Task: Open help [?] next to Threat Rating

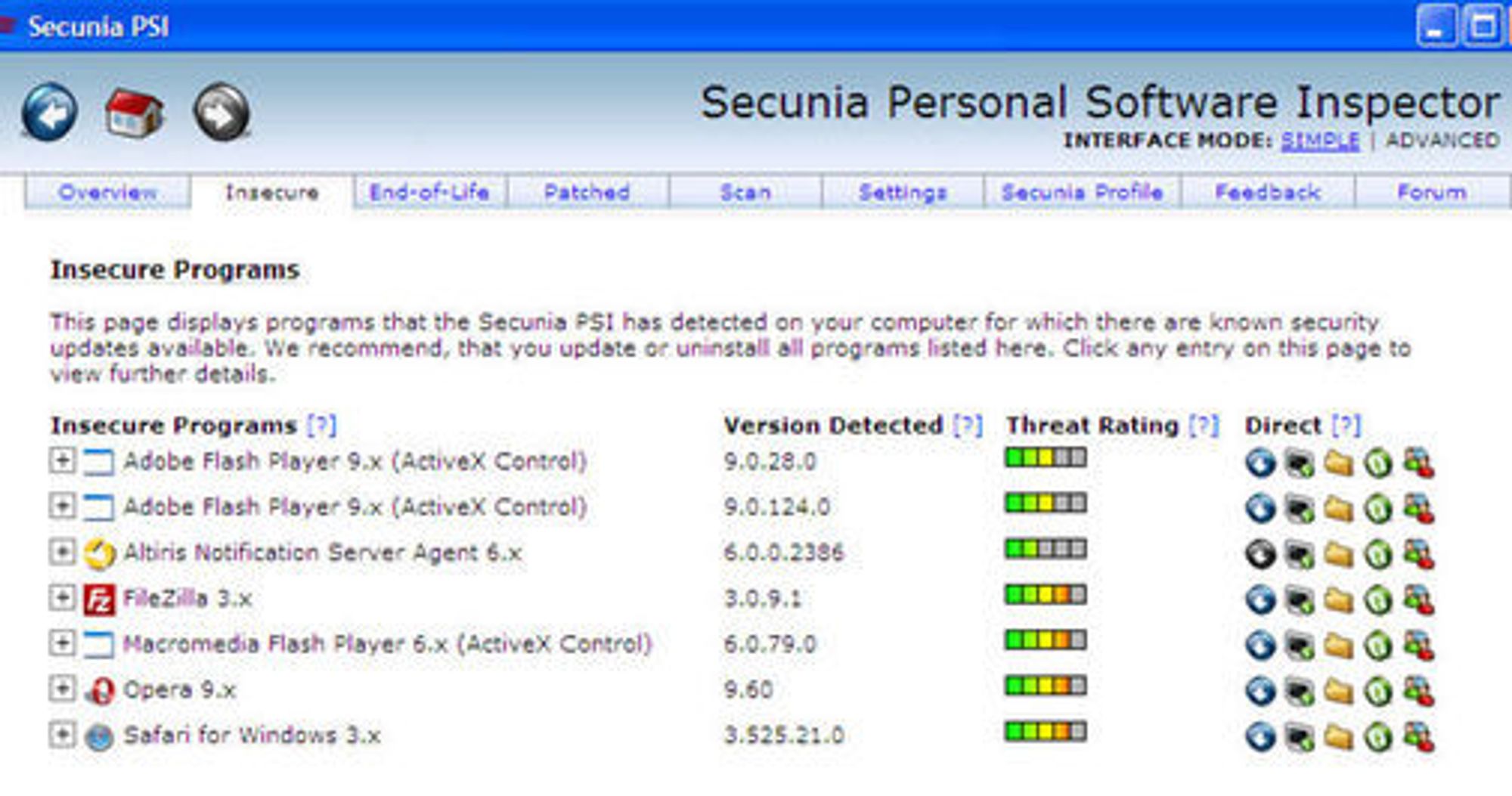Action: click(x=1204, y=426)
